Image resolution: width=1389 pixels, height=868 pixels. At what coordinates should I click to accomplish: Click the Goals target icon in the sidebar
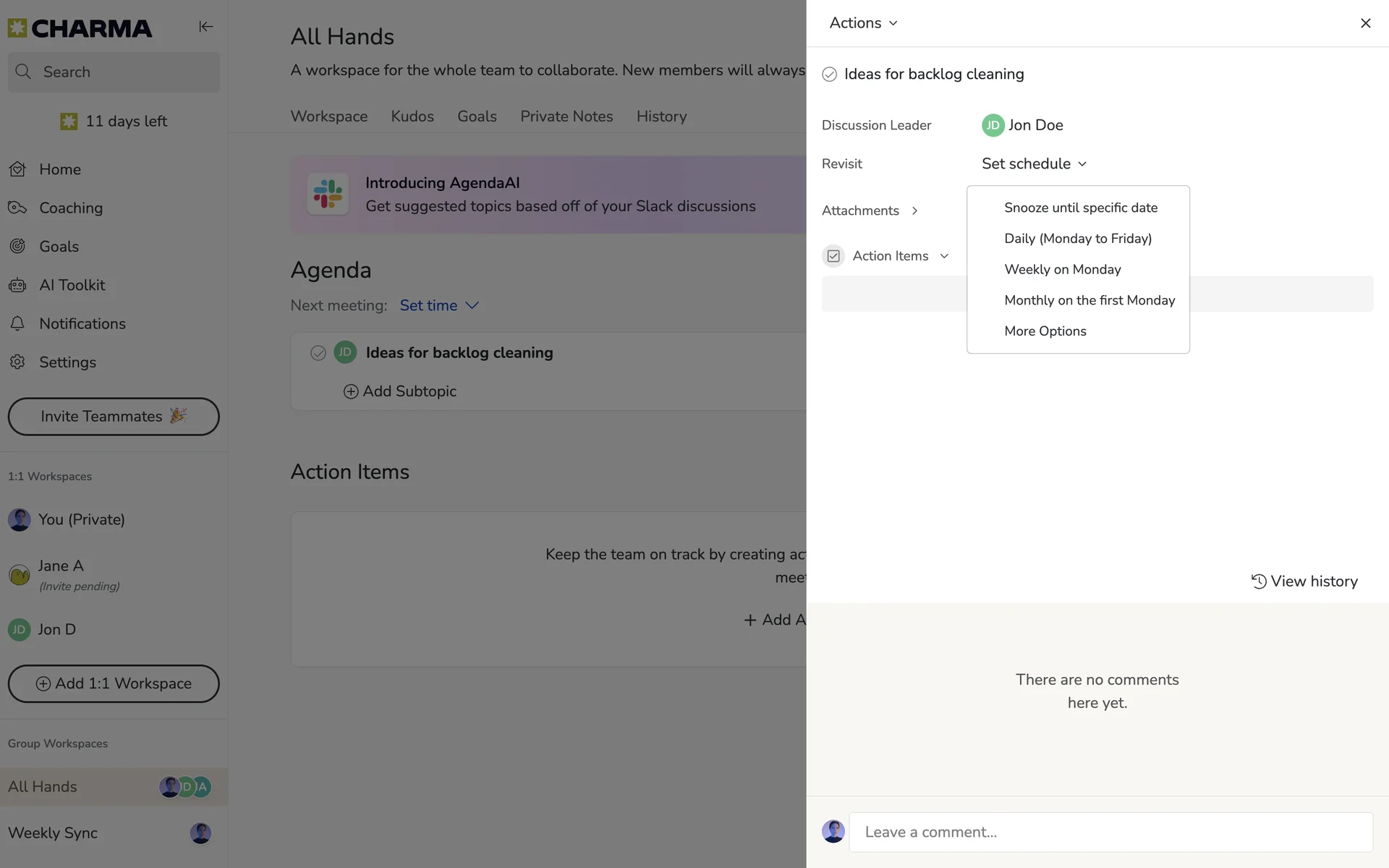[17, 247]
